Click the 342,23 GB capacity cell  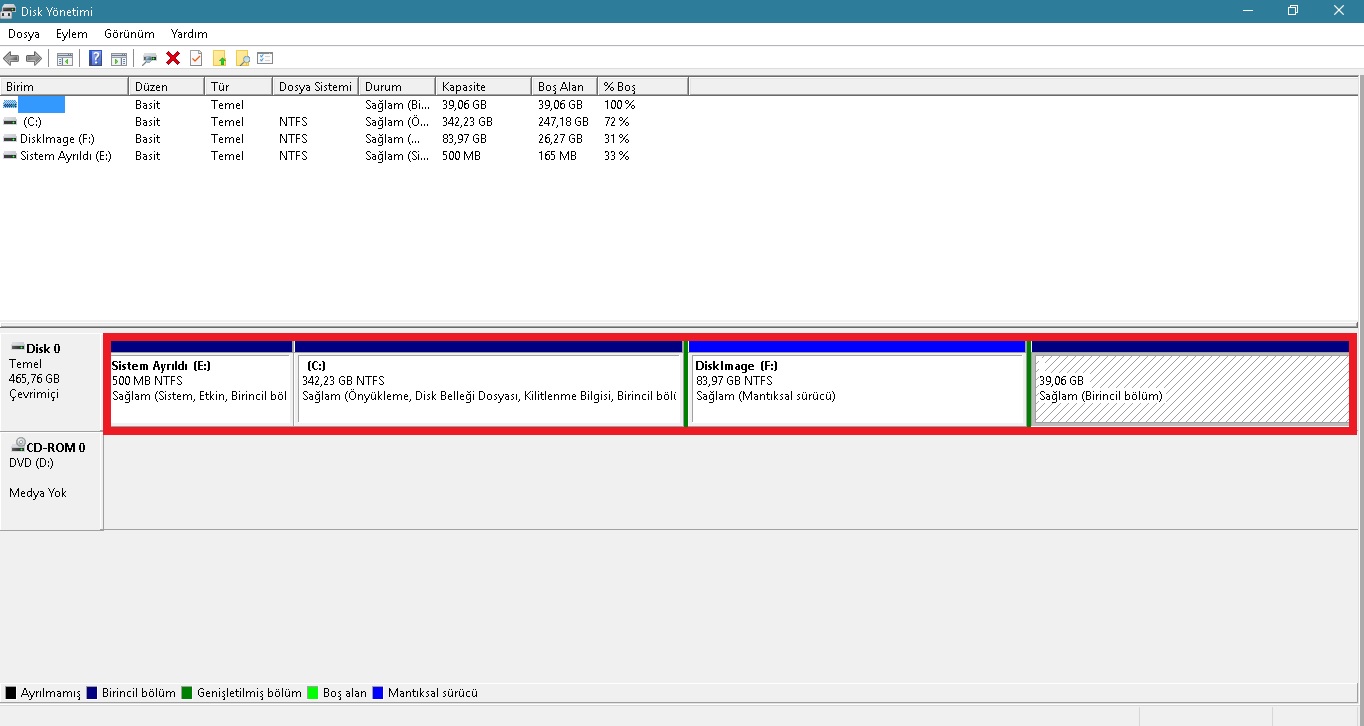click(x=465, y=121)
